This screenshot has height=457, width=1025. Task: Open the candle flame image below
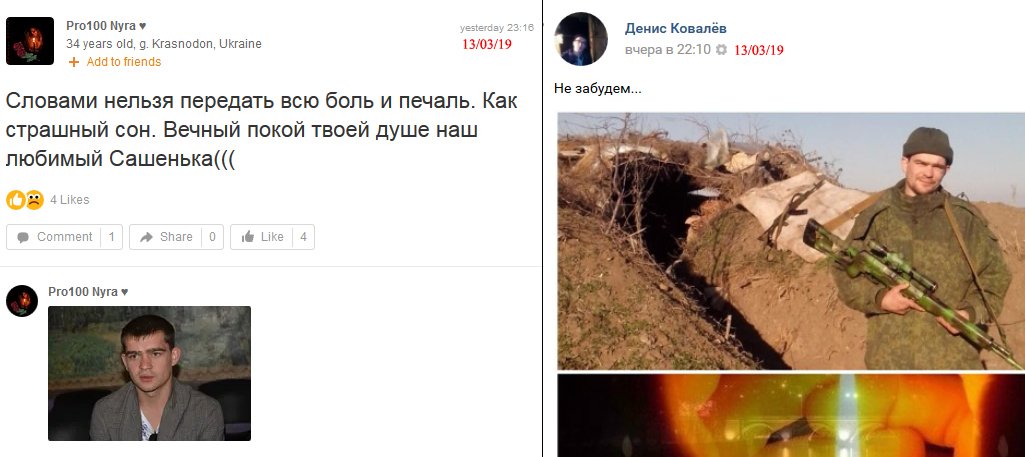click(x=791, y=415)
